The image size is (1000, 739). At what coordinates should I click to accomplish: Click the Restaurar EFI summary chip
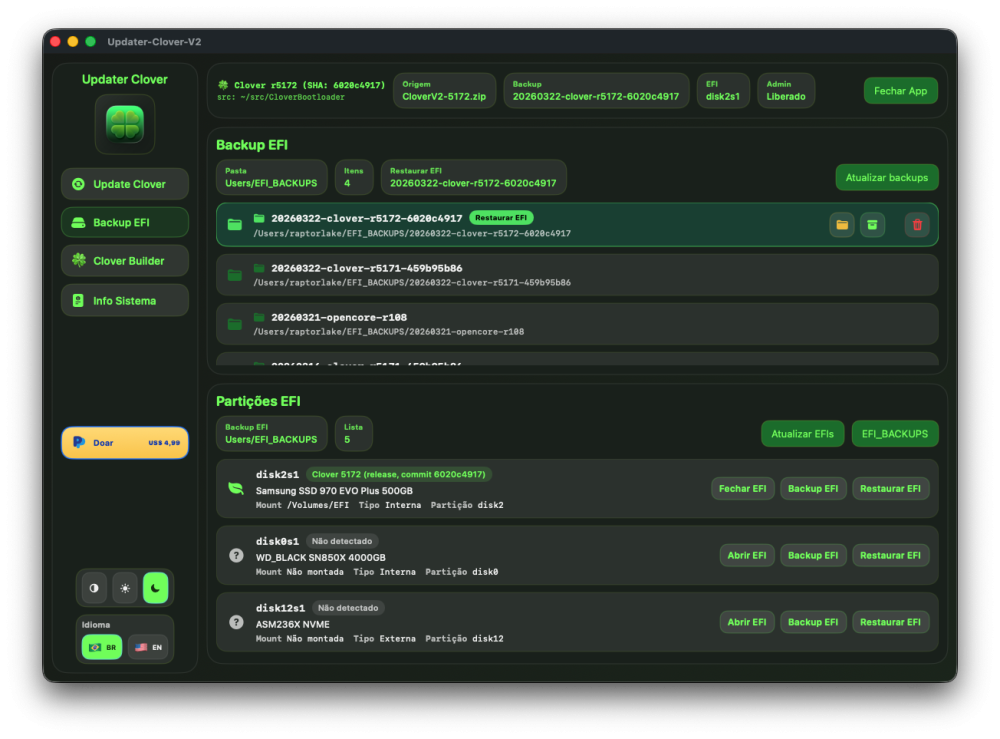point(473,177)
